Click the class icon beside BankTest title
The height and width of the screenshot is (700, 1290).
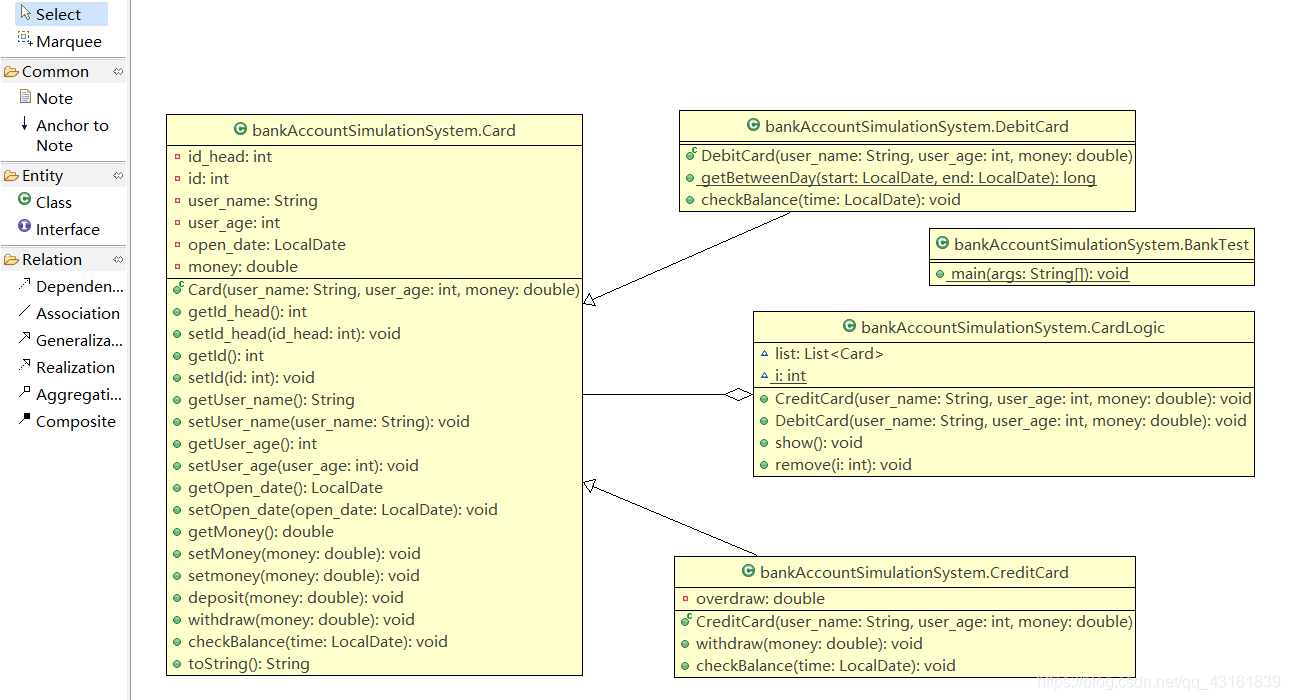click(942, 243)
